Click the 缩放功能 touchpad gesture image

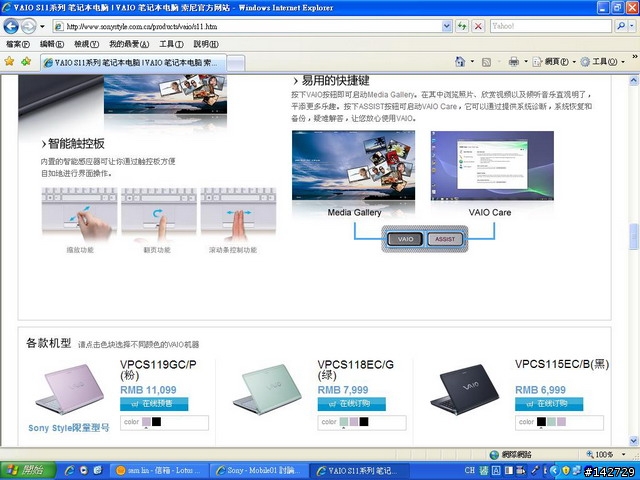coord(80,213)
